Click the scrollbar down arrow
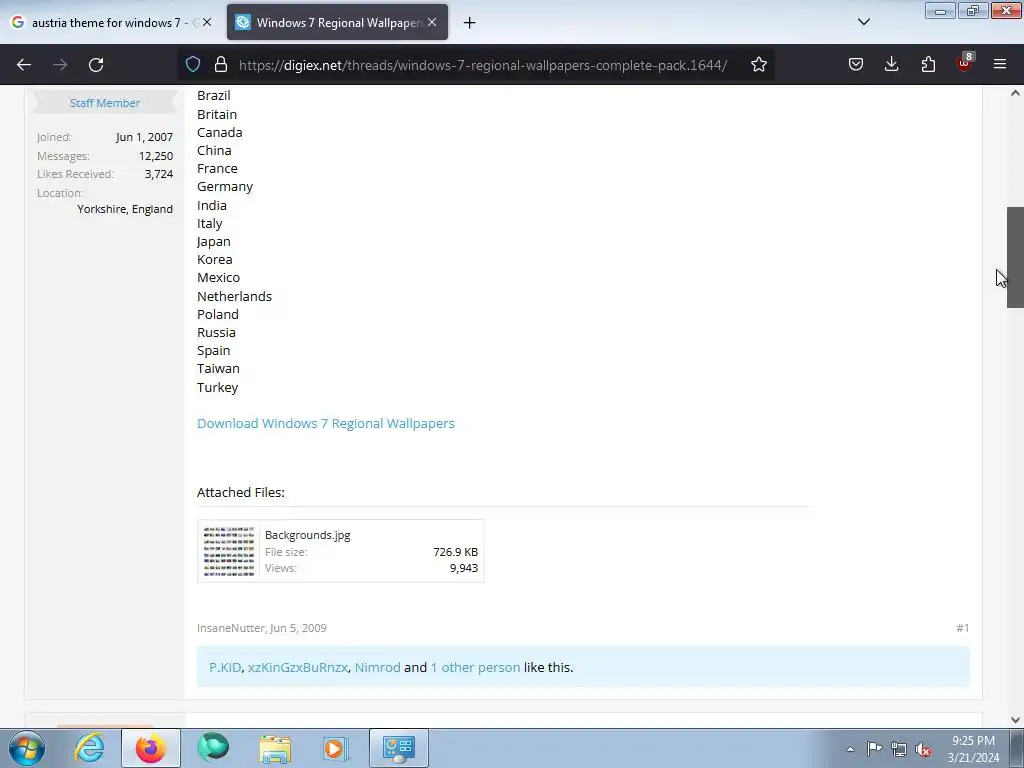 pos(1015,720)
